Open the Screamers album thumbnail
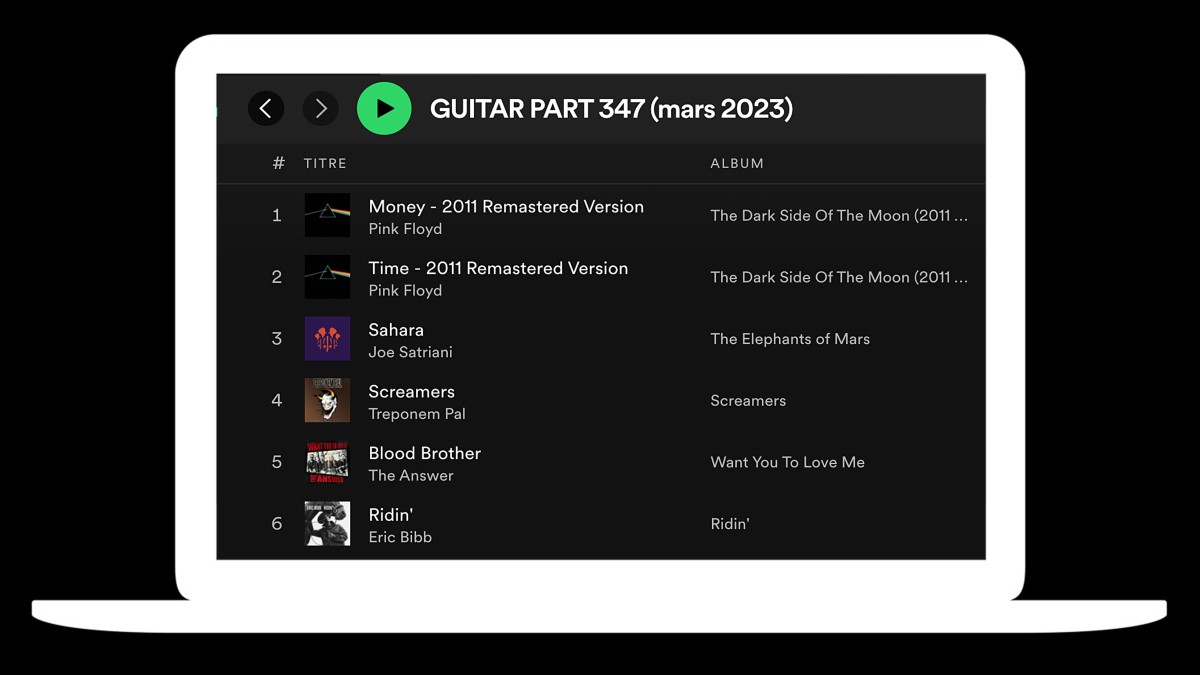1200x675 pixels. coord(327,400)
